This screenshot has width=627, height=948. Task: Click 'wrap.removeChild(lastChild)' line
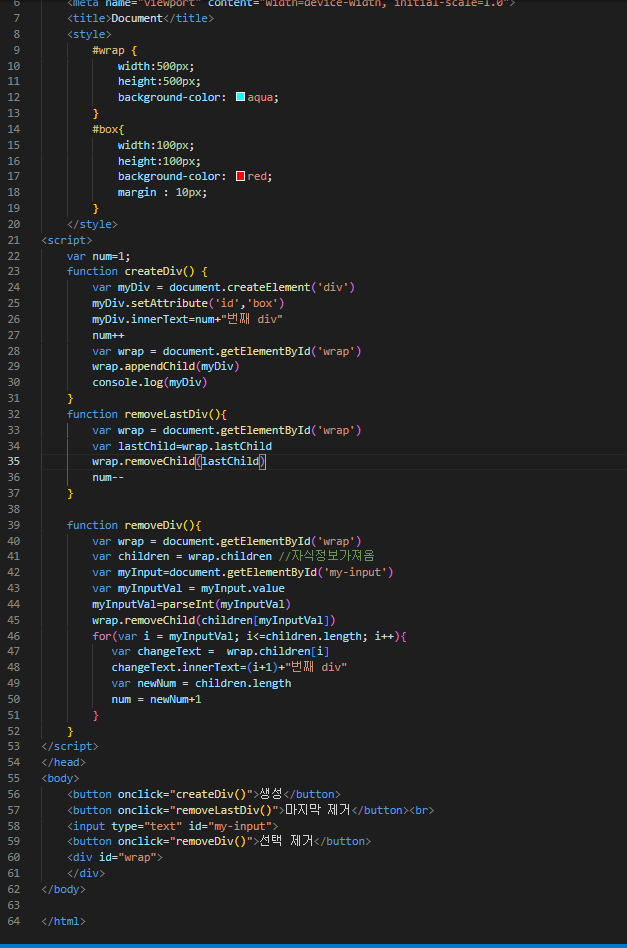(x=178, y=461)
